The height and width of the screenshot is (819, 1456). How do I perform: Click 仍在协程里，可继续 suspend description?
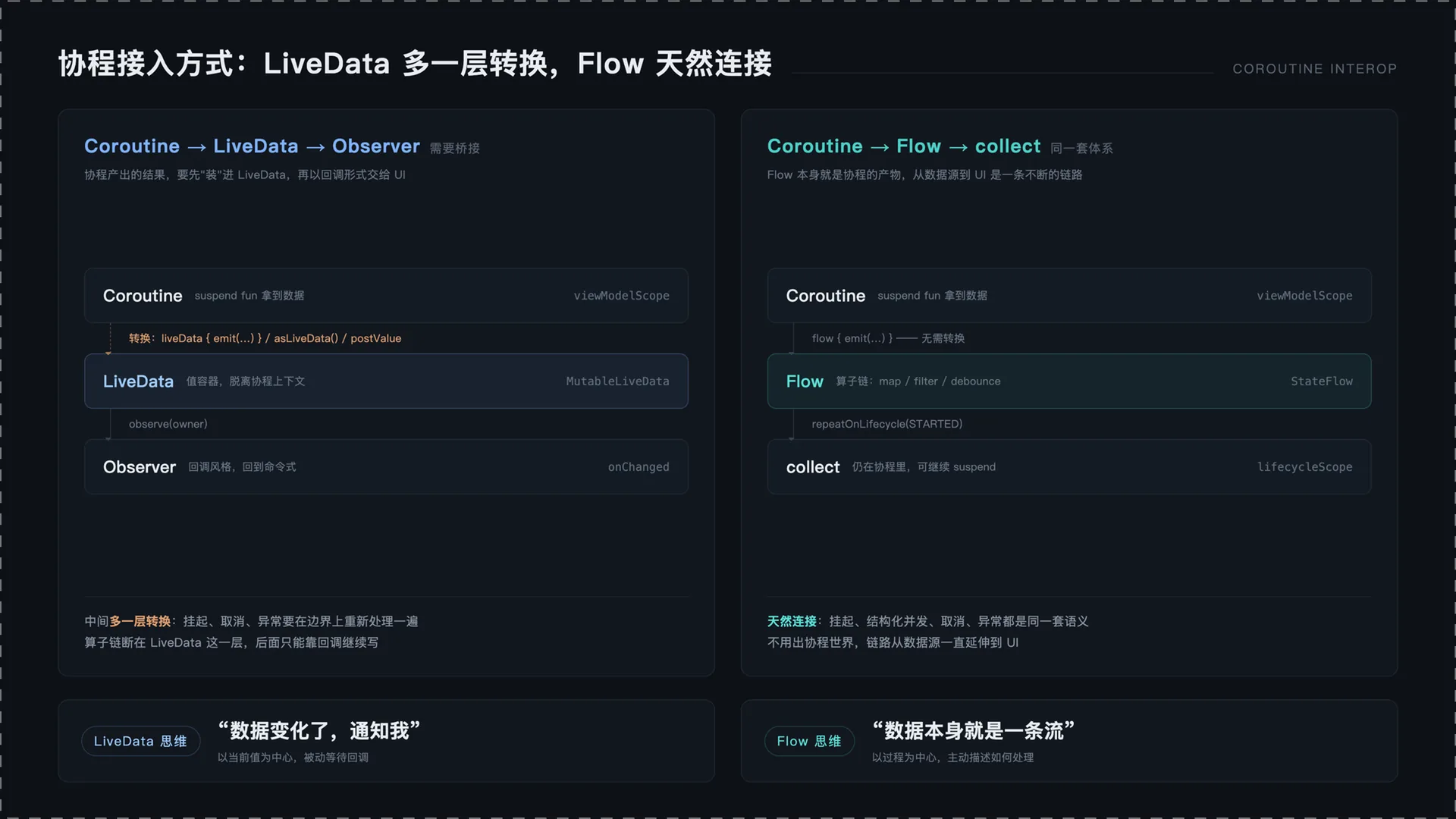click(924, 467)
